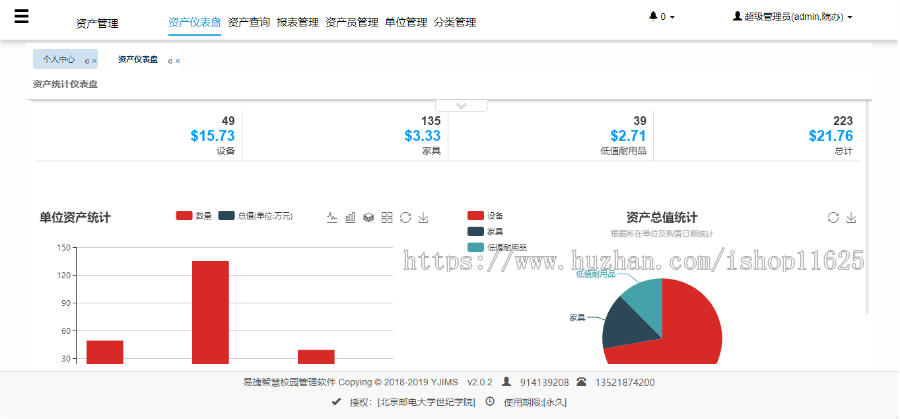Toggle the 设备 pie legend item
Viewport: 900px width, 419px height.
coord(486,216)
